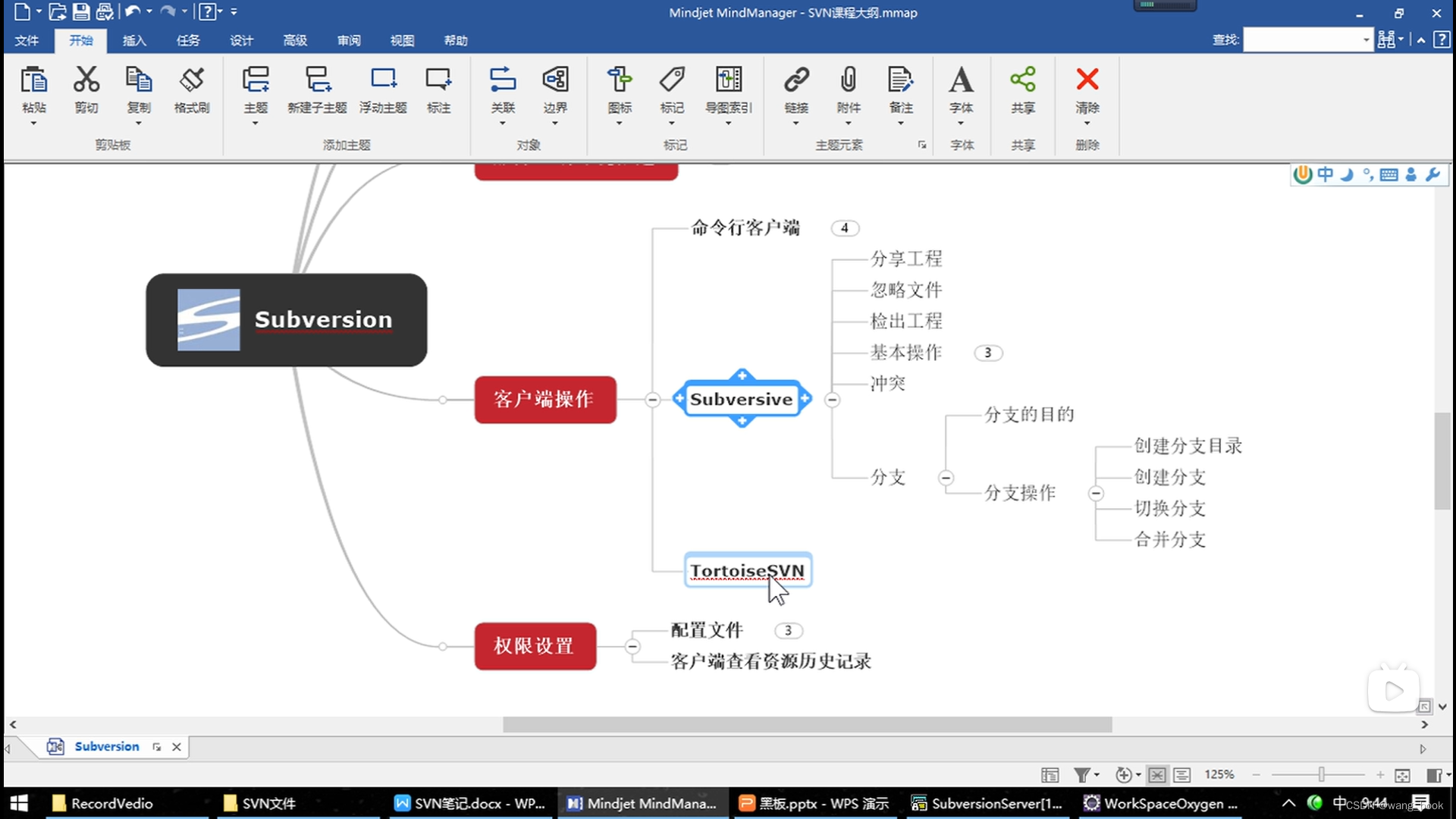The image size is (1456, 819).
Task: Open the filter funnel in status bar
Action: [x=1082, y=774]
